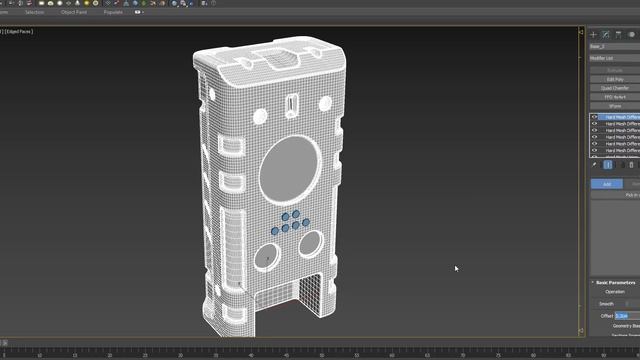Toggle eye of third Hard Mesh Difference entry

point(595,130)
